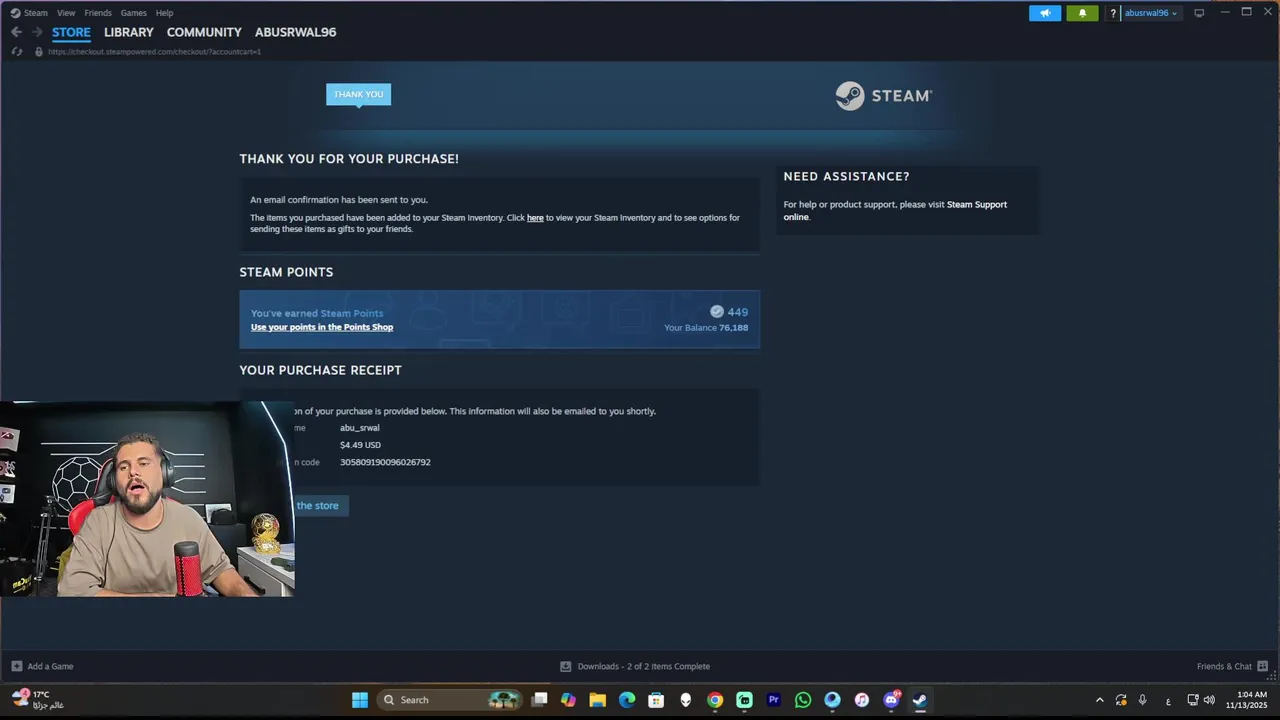Switch to the COMMUNITY tab
The height and width of the screenshot is (720, 1280).
pyautogui.click(x=204, y=32)
